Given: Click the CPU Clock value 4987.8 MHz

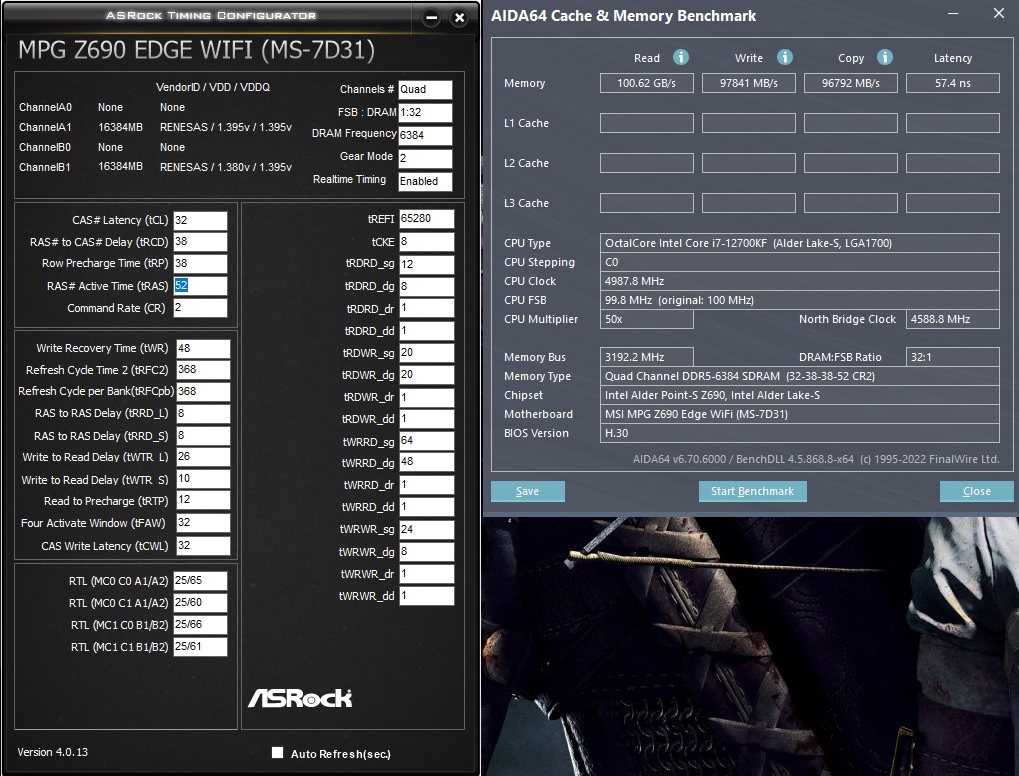Looking at the screenshot, I should click(x=799, y=281).
